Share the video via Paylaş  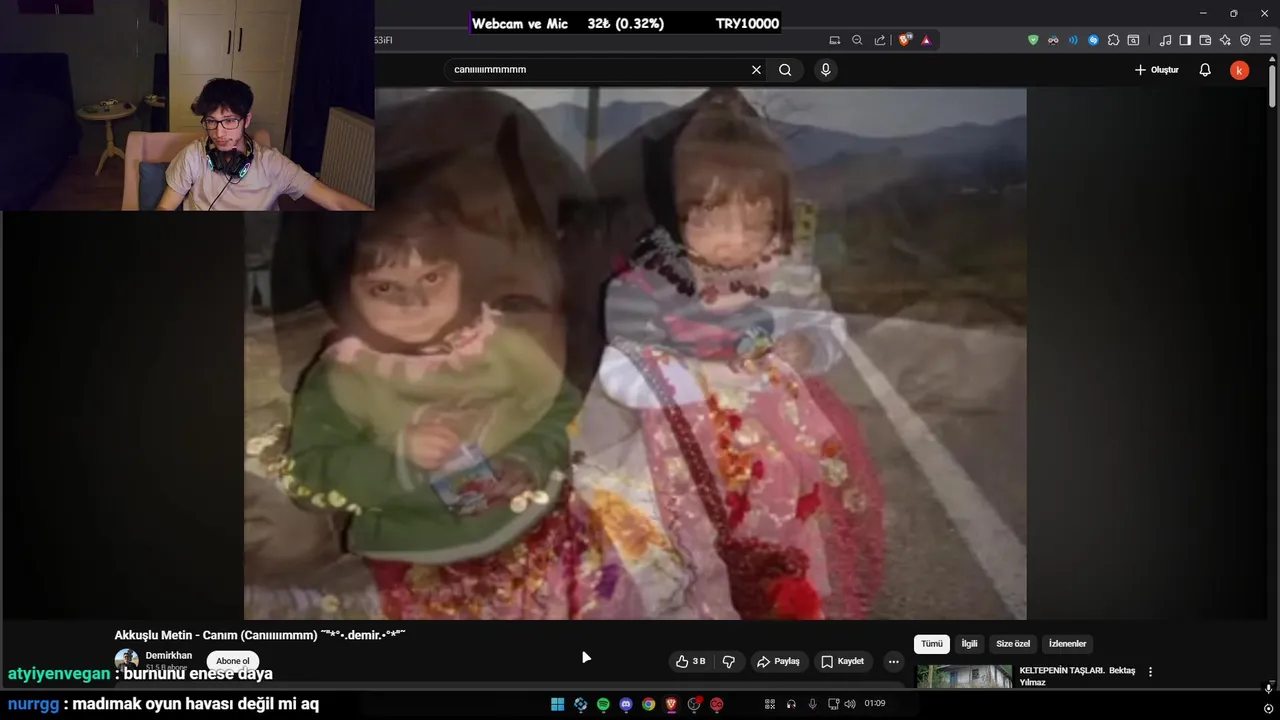778,661
